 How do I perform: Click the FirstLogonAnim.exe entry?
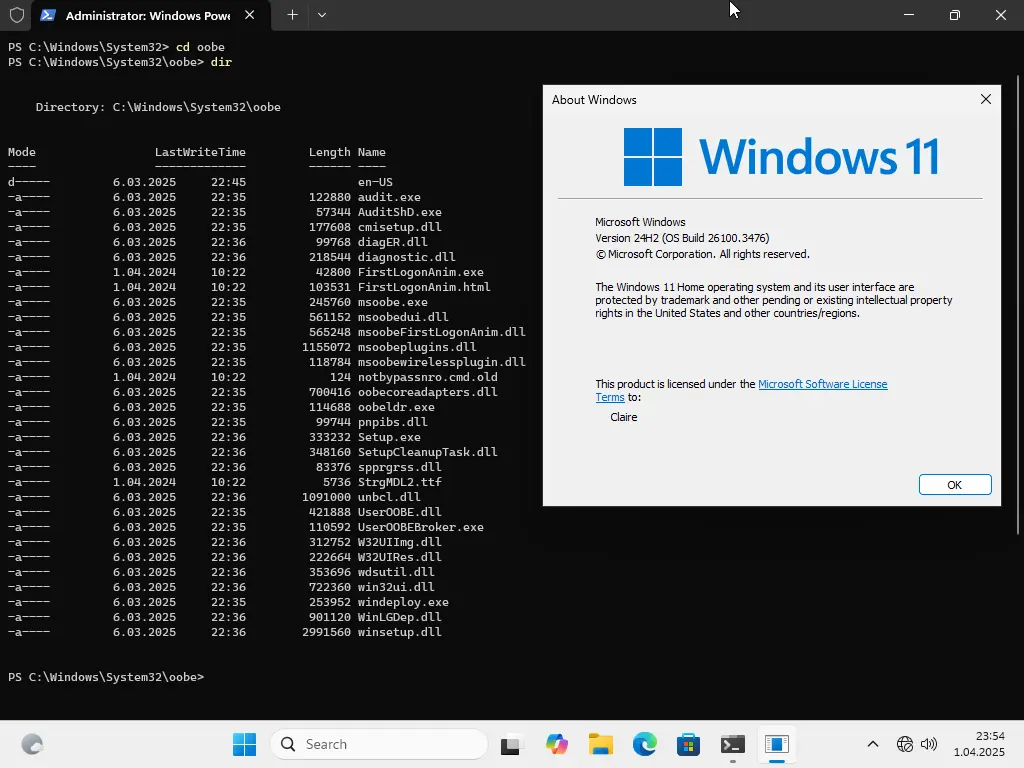421,272
